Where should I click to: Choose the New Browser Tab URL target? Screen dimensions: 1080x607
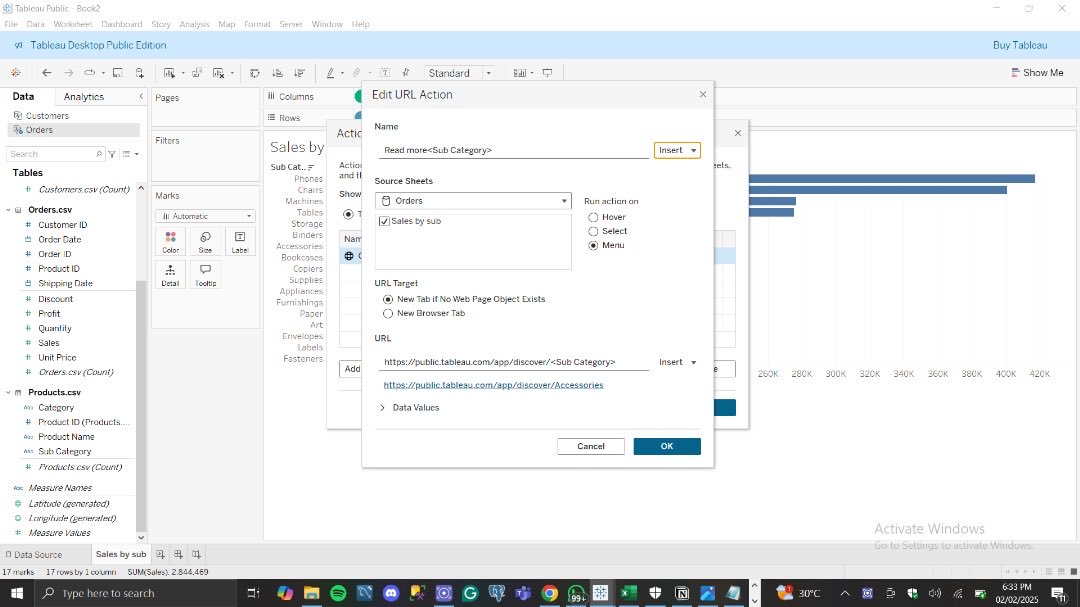coord(388,313)
